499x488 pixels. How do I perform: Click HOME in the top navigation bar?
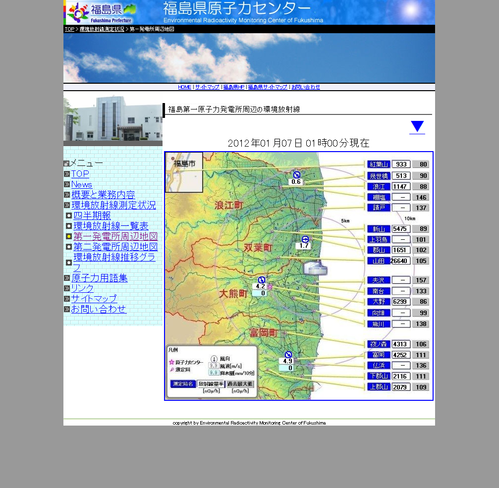click(184, 87)
